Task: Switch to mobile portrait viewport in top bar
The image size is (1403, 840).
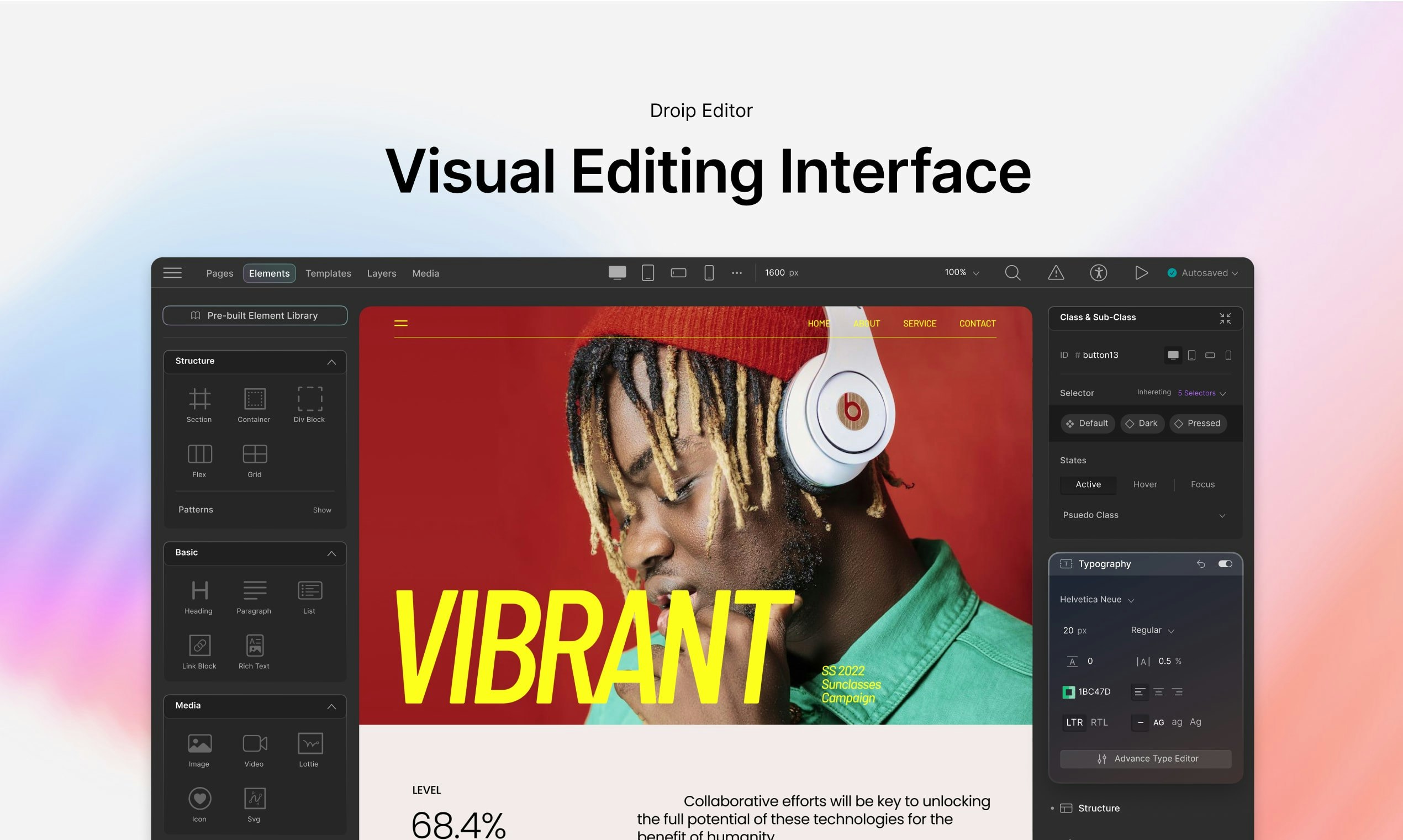Action: 709,273
